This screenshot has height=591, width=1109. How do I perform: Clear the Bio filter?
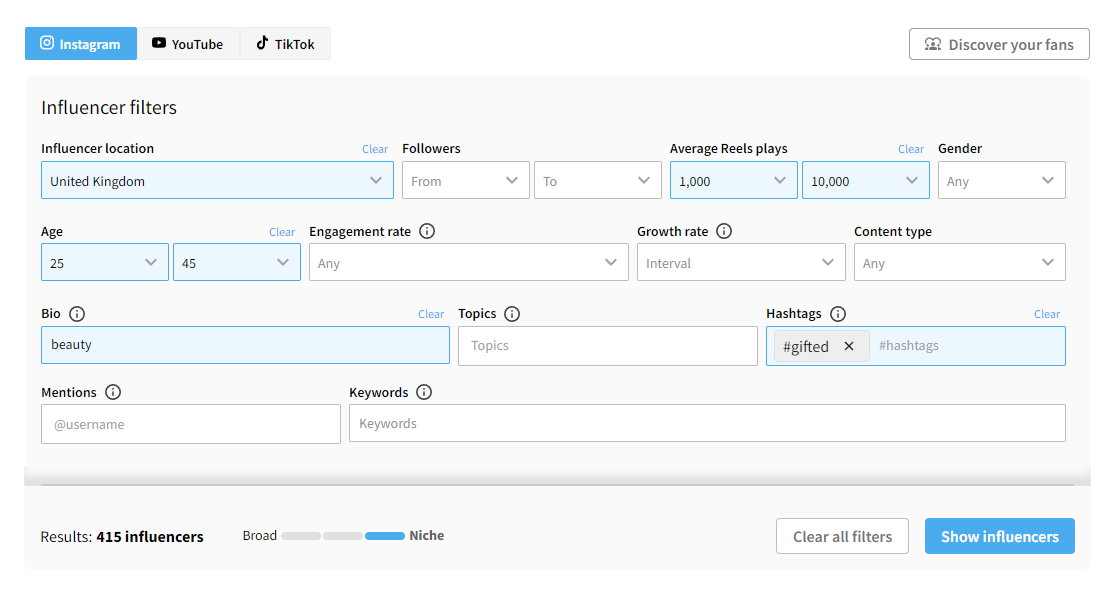(x=431, y=314)
